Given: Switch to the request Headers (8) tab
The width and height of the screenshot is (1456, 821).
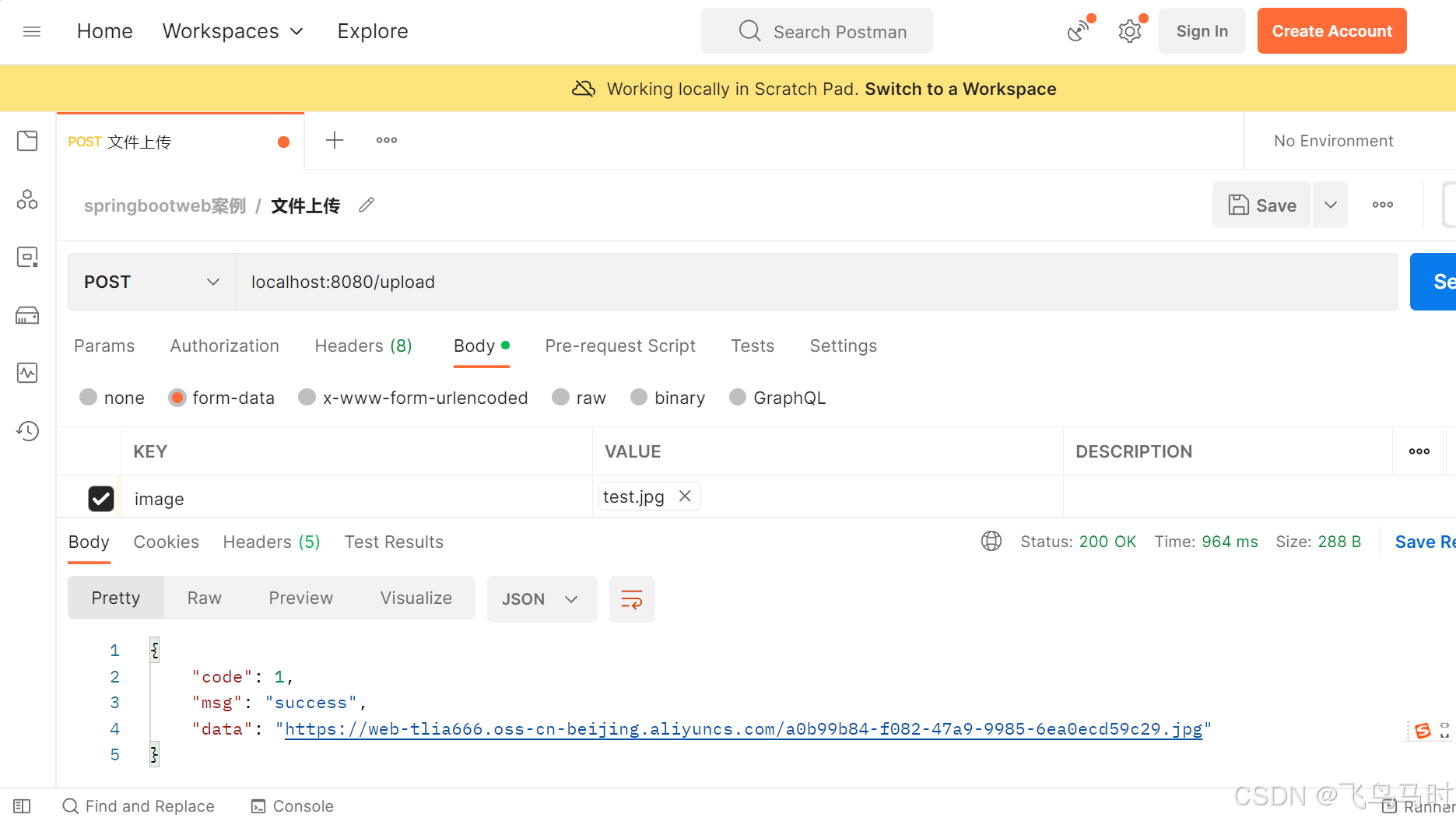Looking at the screenshot, I should click(x=363, y=346).
